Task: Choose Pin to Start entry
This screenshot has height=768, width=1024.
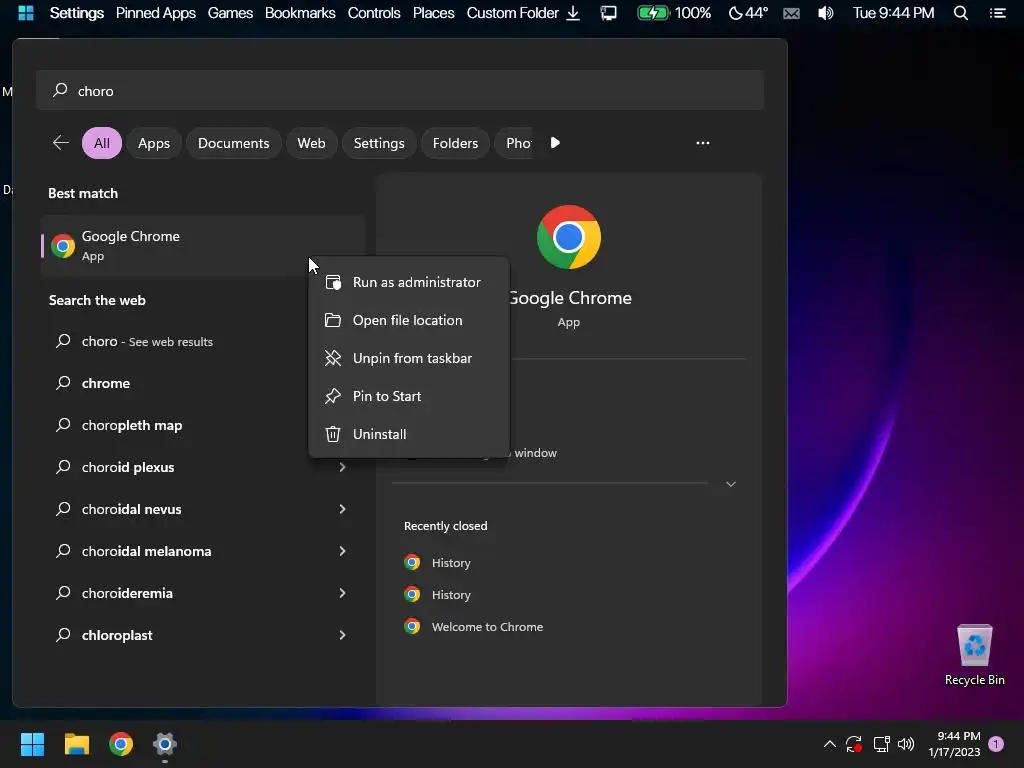Action: pos(409,396)
